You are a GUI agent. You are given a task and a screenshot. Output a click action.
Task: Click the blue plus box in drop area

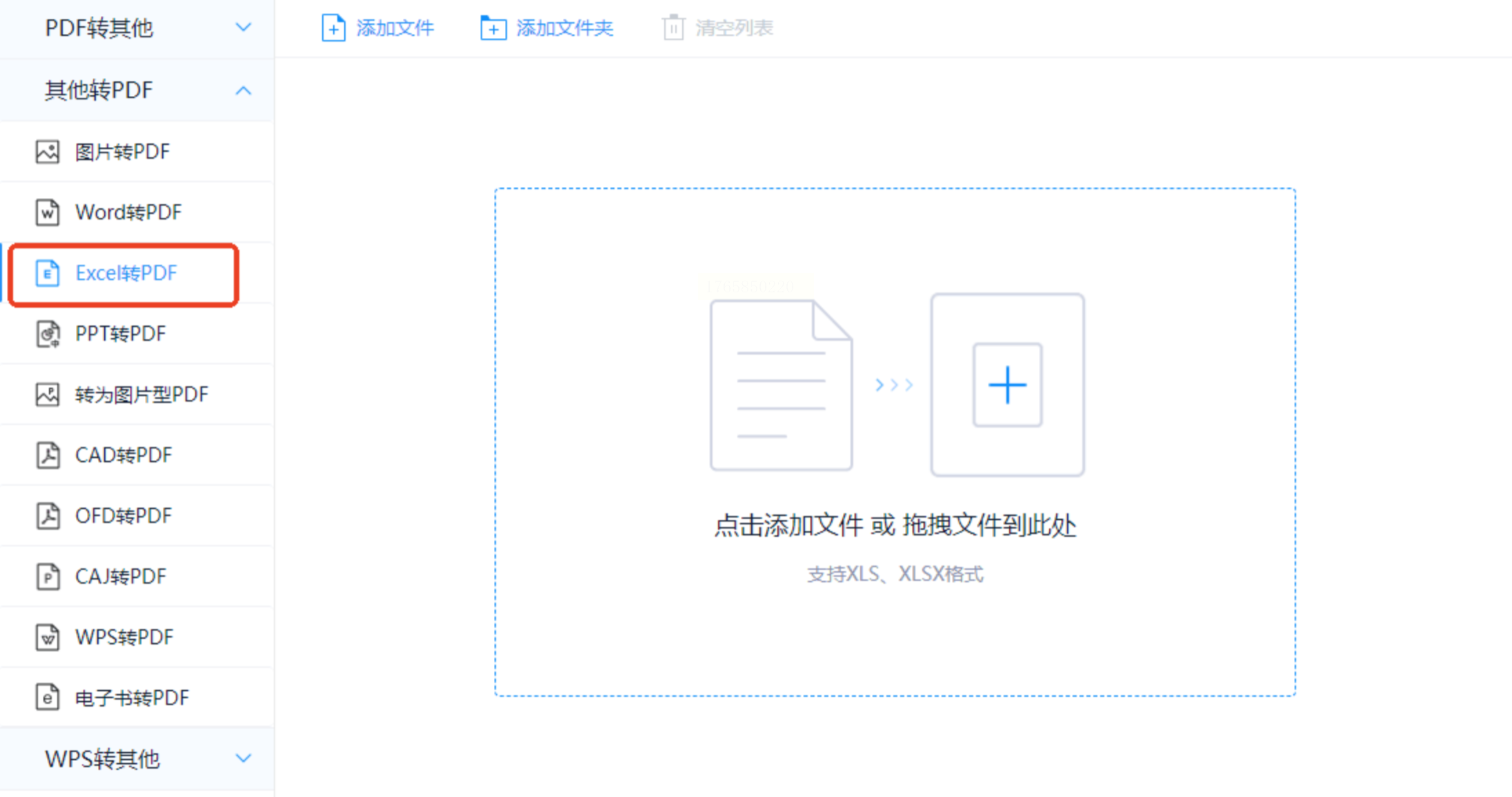click(x=1007, y=385)
